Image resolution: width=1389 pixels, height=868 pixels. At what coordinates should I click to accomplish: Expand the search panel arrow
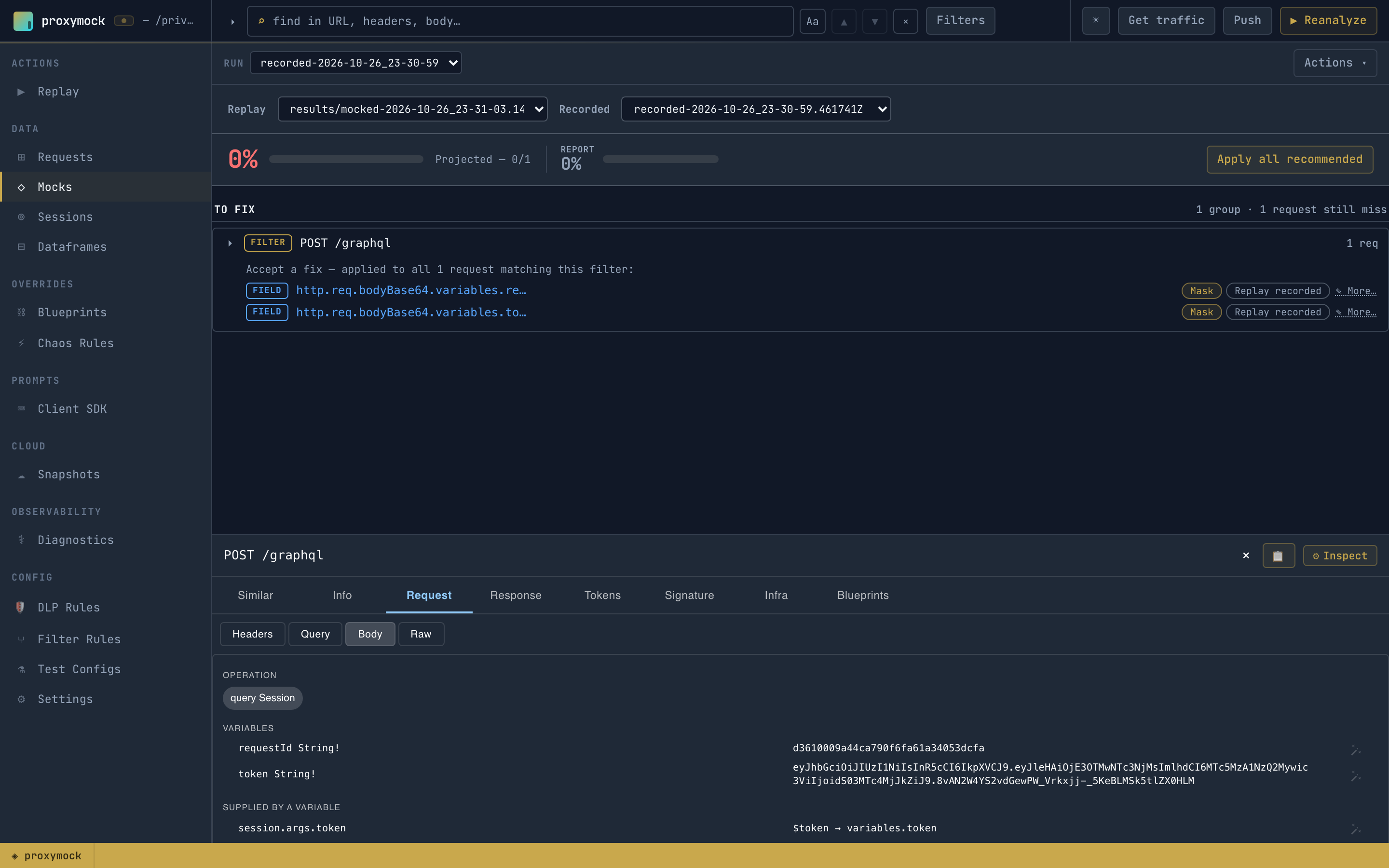coord(232,21)
